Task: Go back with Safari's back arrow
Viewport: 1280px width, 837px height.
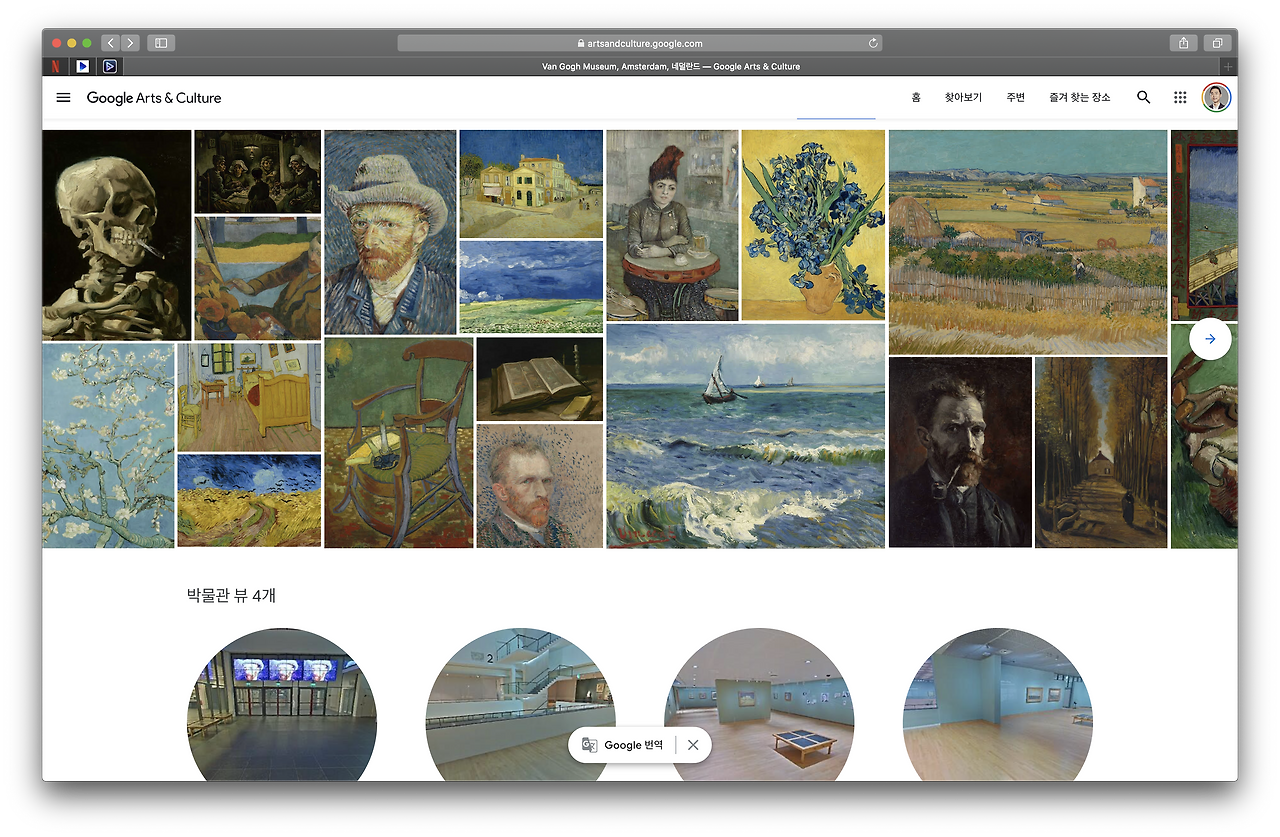Action: pyautogui.click(x=110, y=43)
